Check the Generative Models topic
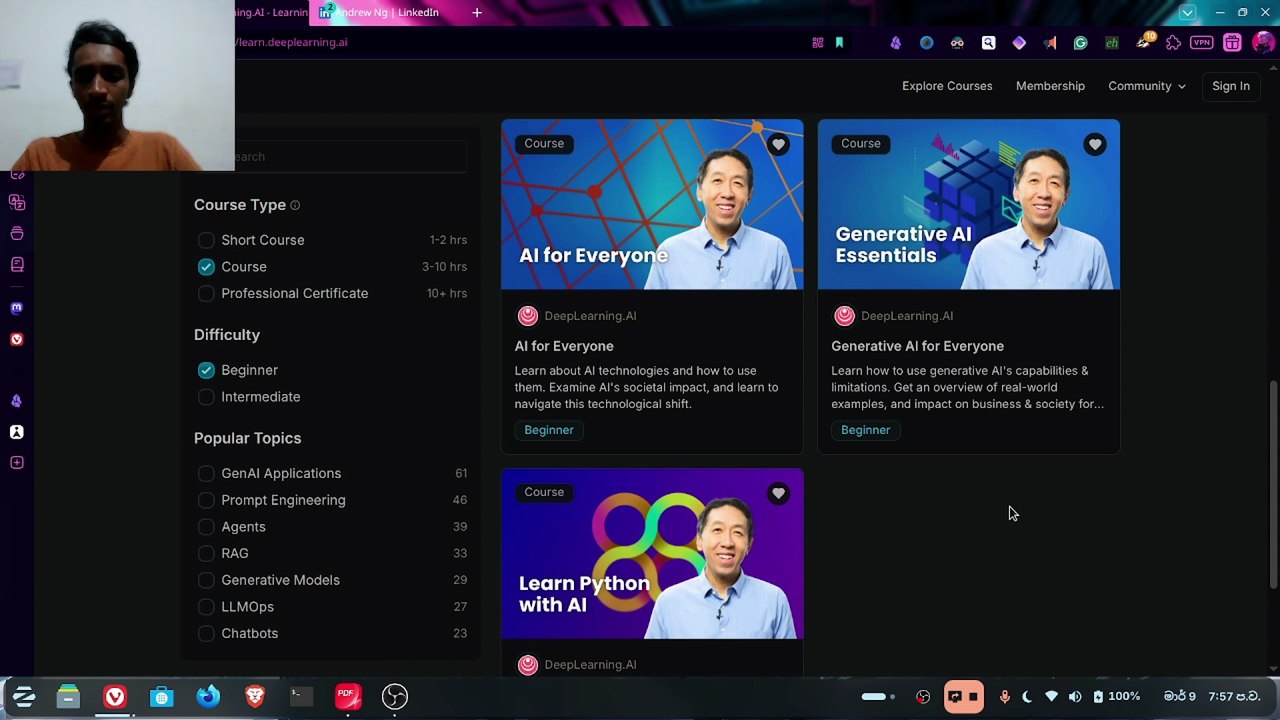The width and height of the screenshot is (1280, 720). tap(206, 580)
